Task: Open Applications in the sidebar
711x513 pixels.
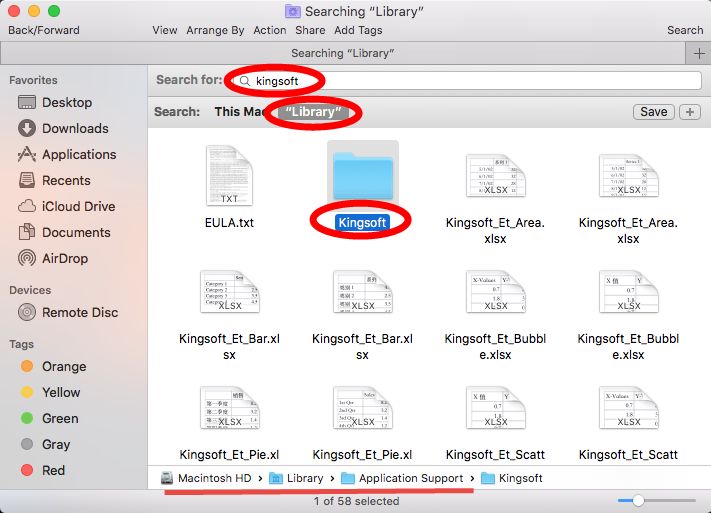Action: 67,155
